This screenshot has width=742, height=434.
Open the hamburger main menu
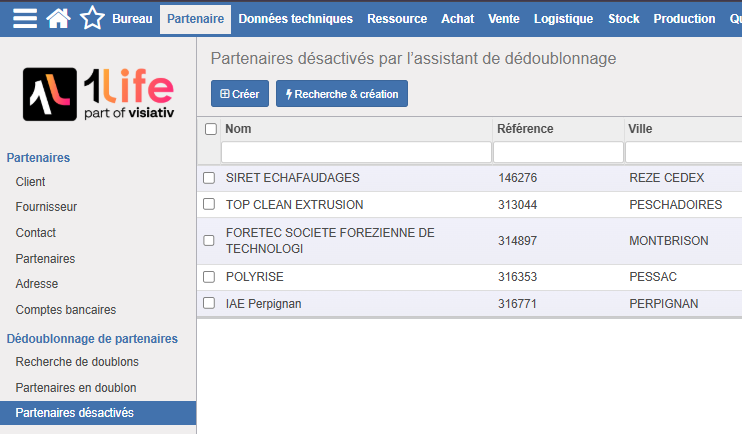pos(25,18)
